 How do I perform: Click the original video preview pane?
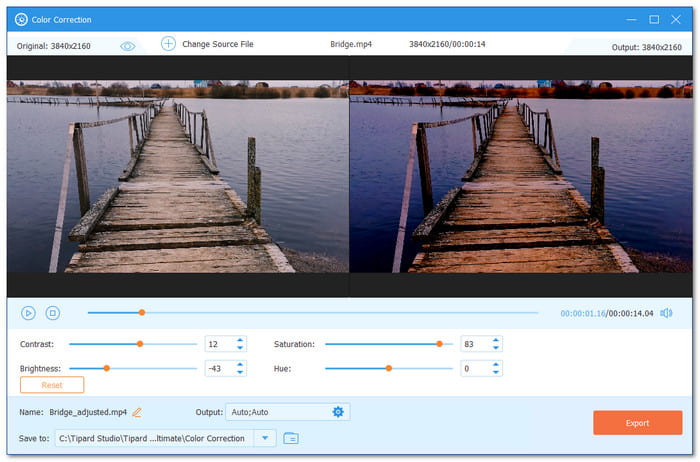178,176
